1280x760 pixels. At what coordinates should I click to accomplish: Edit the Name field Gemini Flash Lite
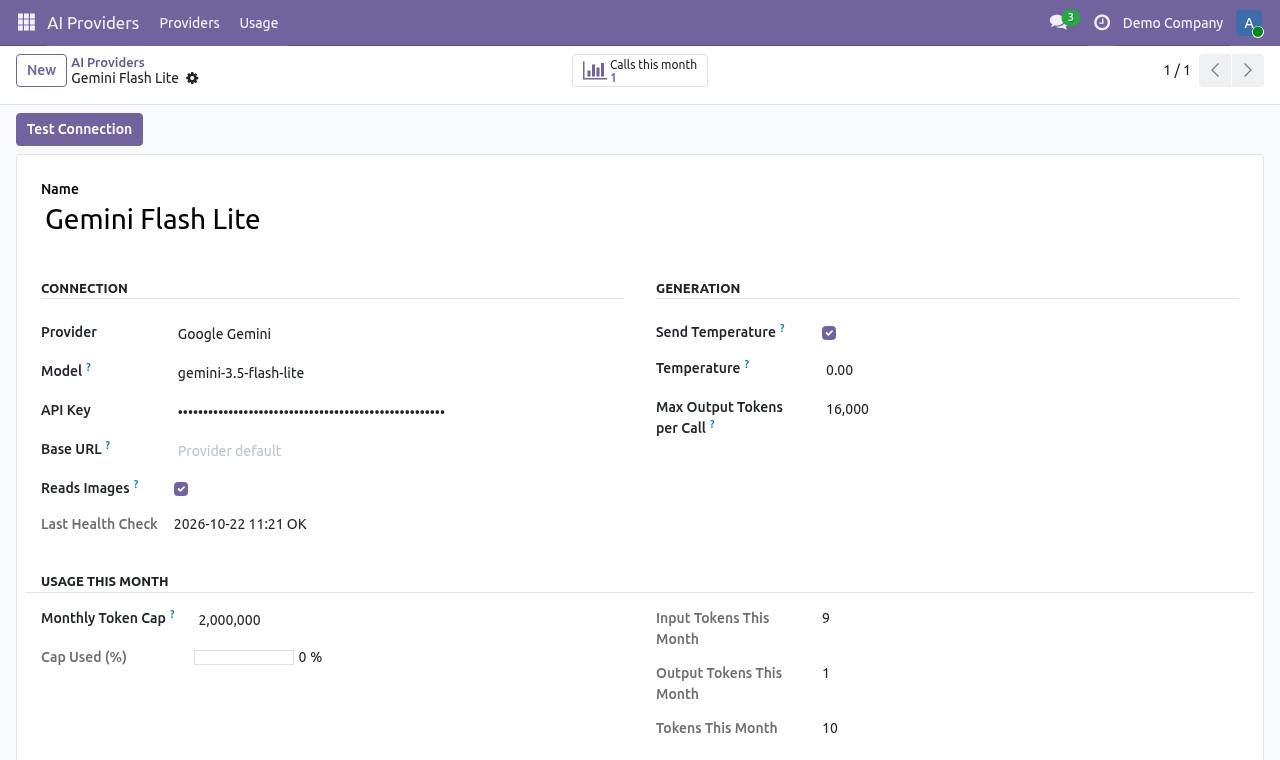pyautogui.click(x=640, y=219)
